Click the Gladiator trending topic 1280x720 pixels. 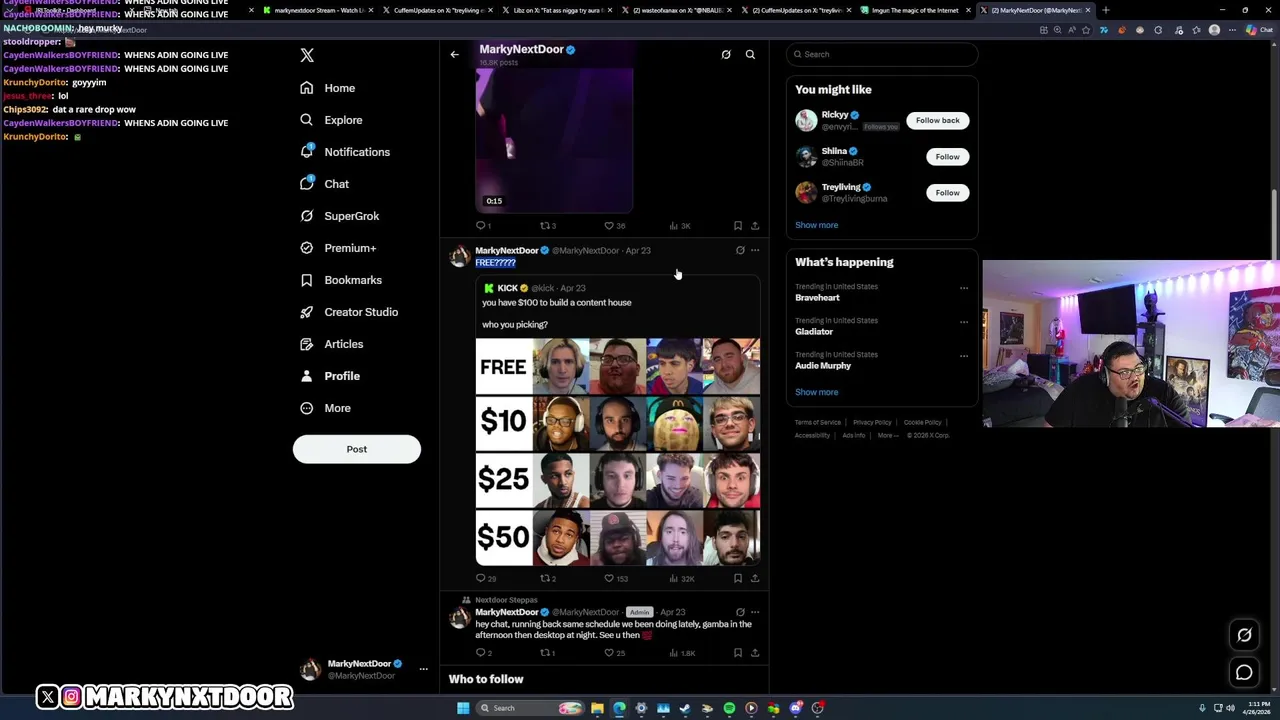point(814,332)
